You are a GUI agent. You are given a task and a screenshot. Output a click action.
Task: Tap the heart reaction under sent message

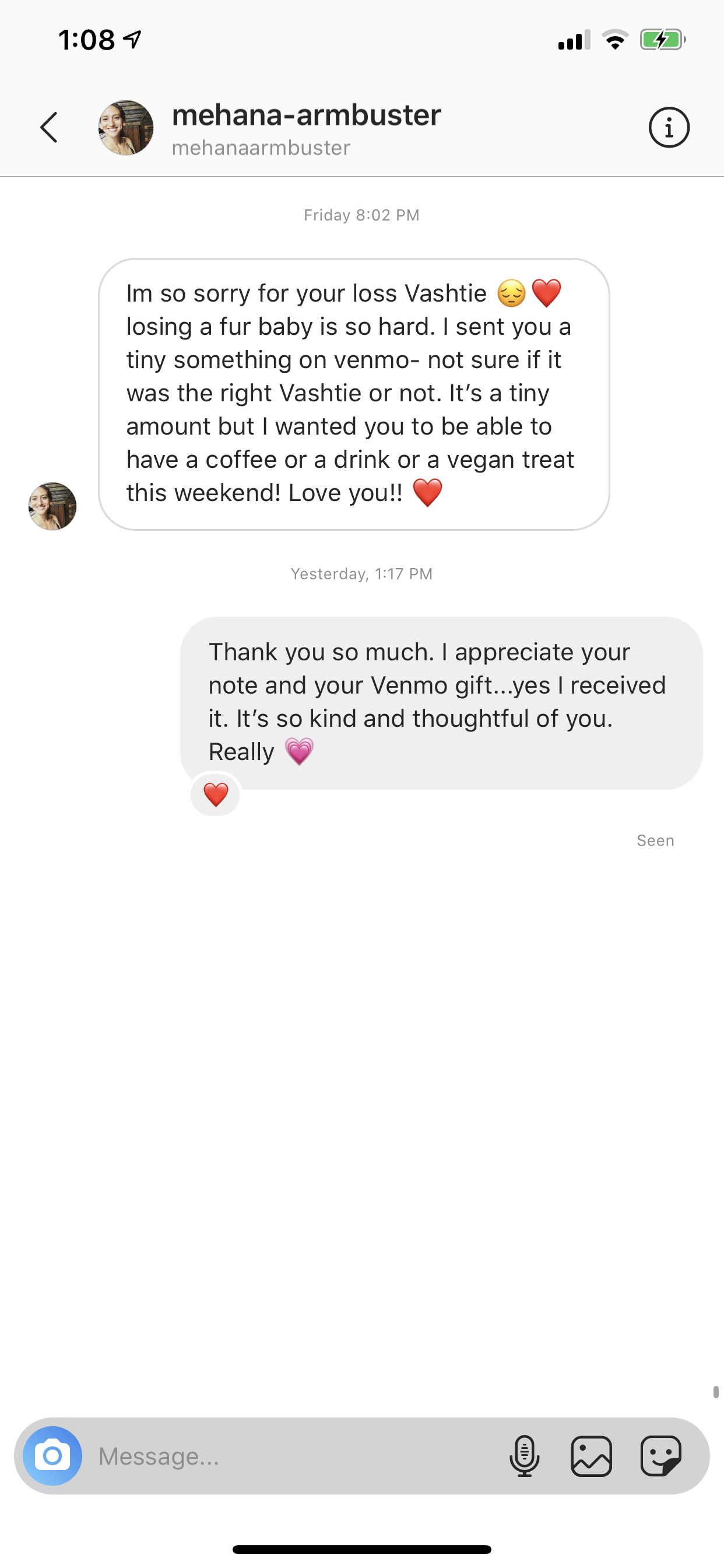pos(215,795)
